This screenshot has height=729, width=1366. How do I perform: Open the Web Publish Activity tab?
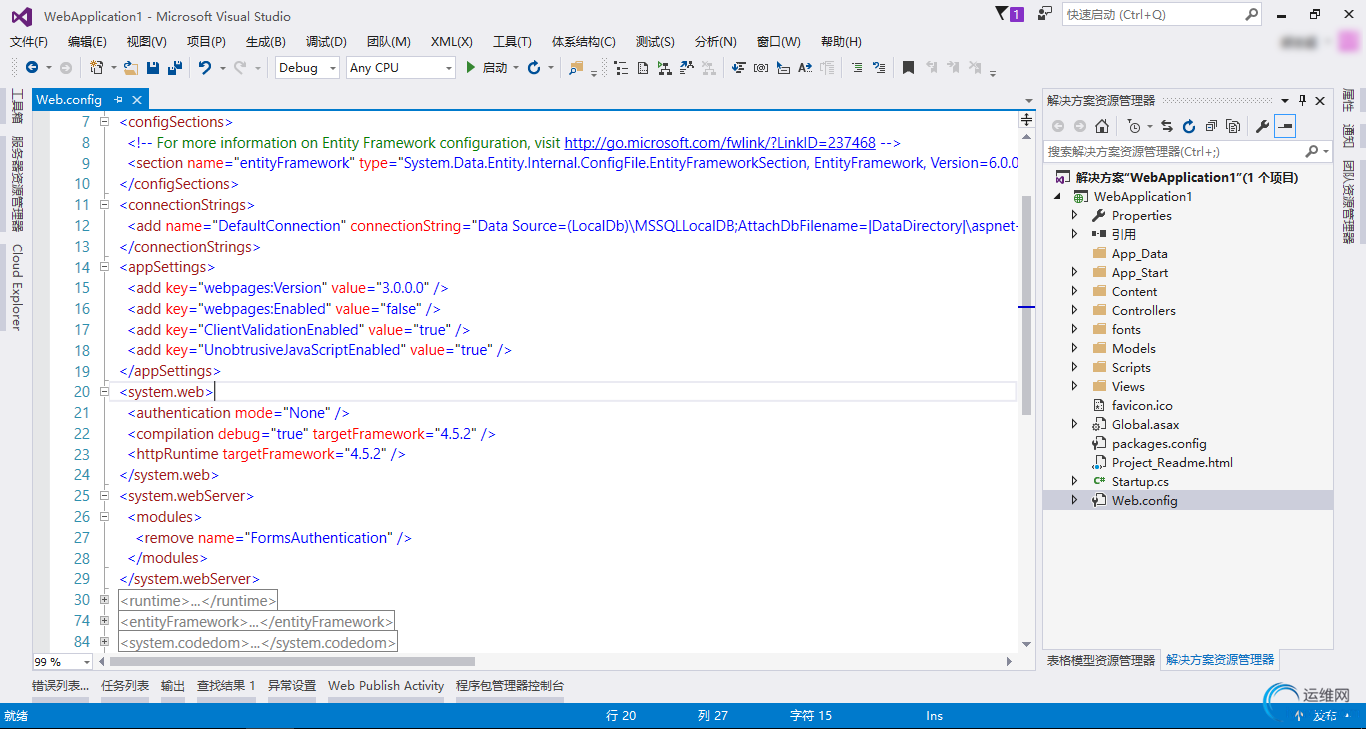[x=386, y=686]
